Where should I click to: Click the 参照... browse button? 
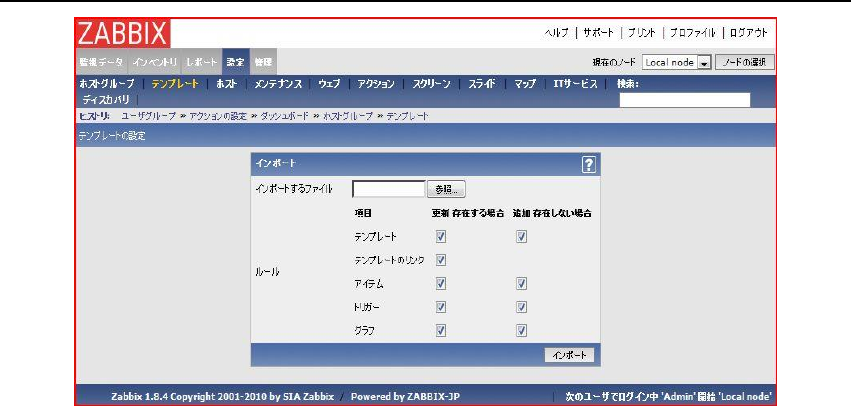[x=447, y=189]
